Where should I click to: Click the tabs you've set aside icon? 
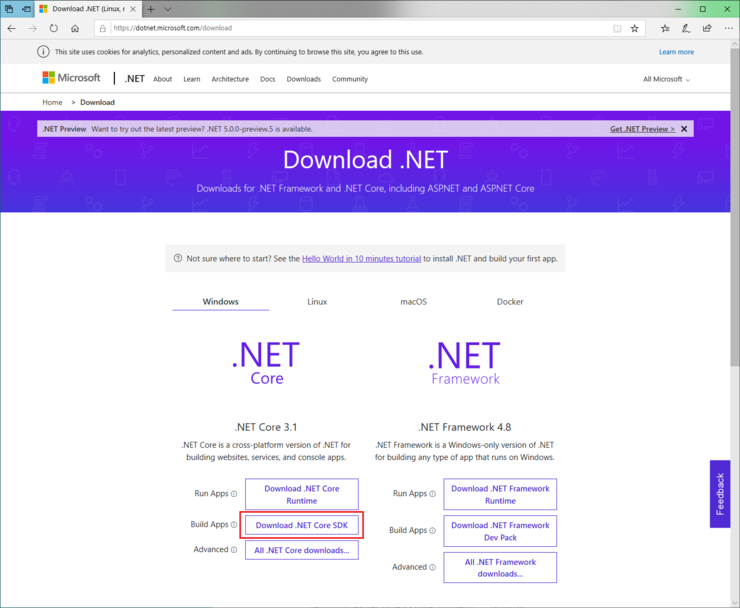9,9
